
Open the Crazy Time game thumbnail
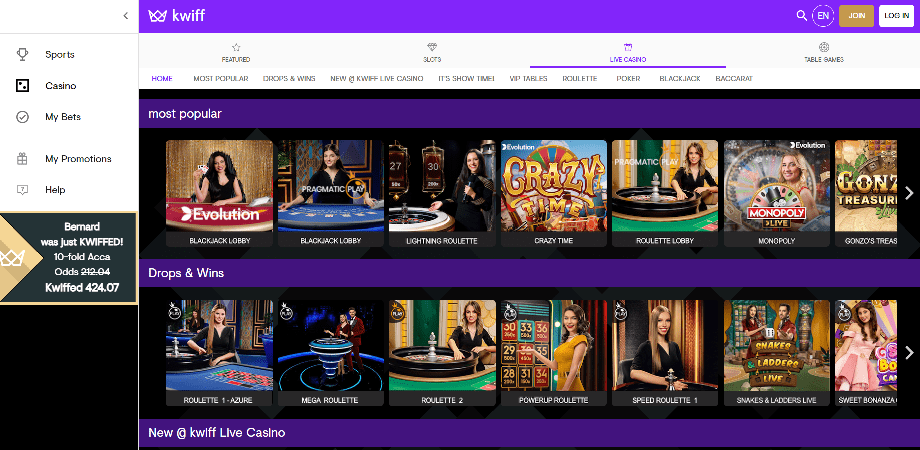click(553, 186)
